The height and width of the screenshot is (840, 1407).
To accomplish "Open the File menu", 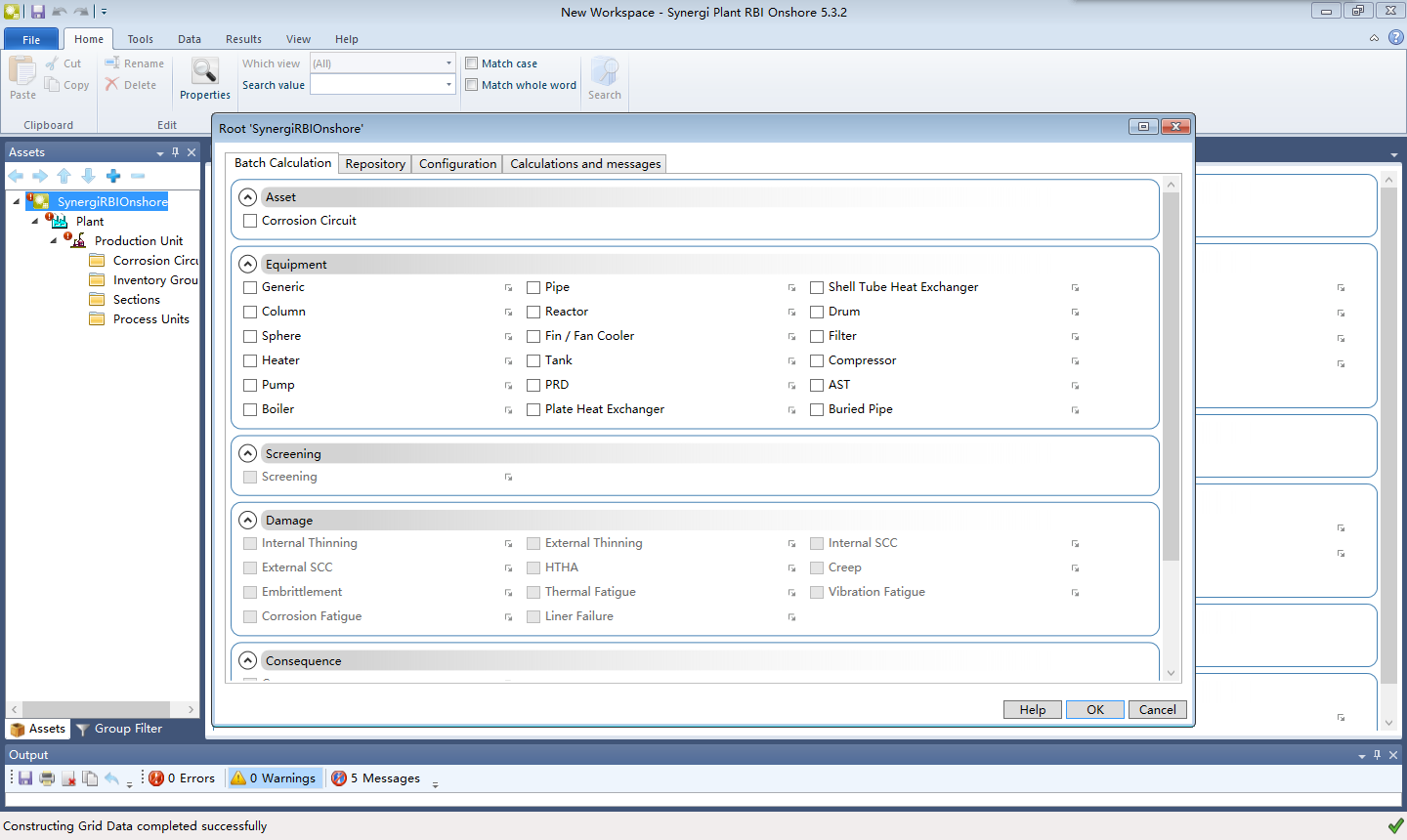I will click(31, 39).
